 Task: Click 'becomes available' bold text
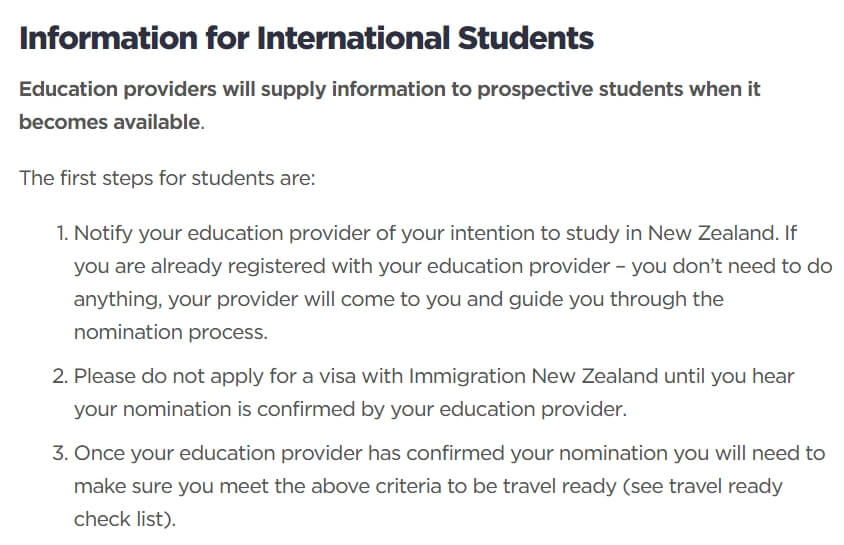pos(110,122)
